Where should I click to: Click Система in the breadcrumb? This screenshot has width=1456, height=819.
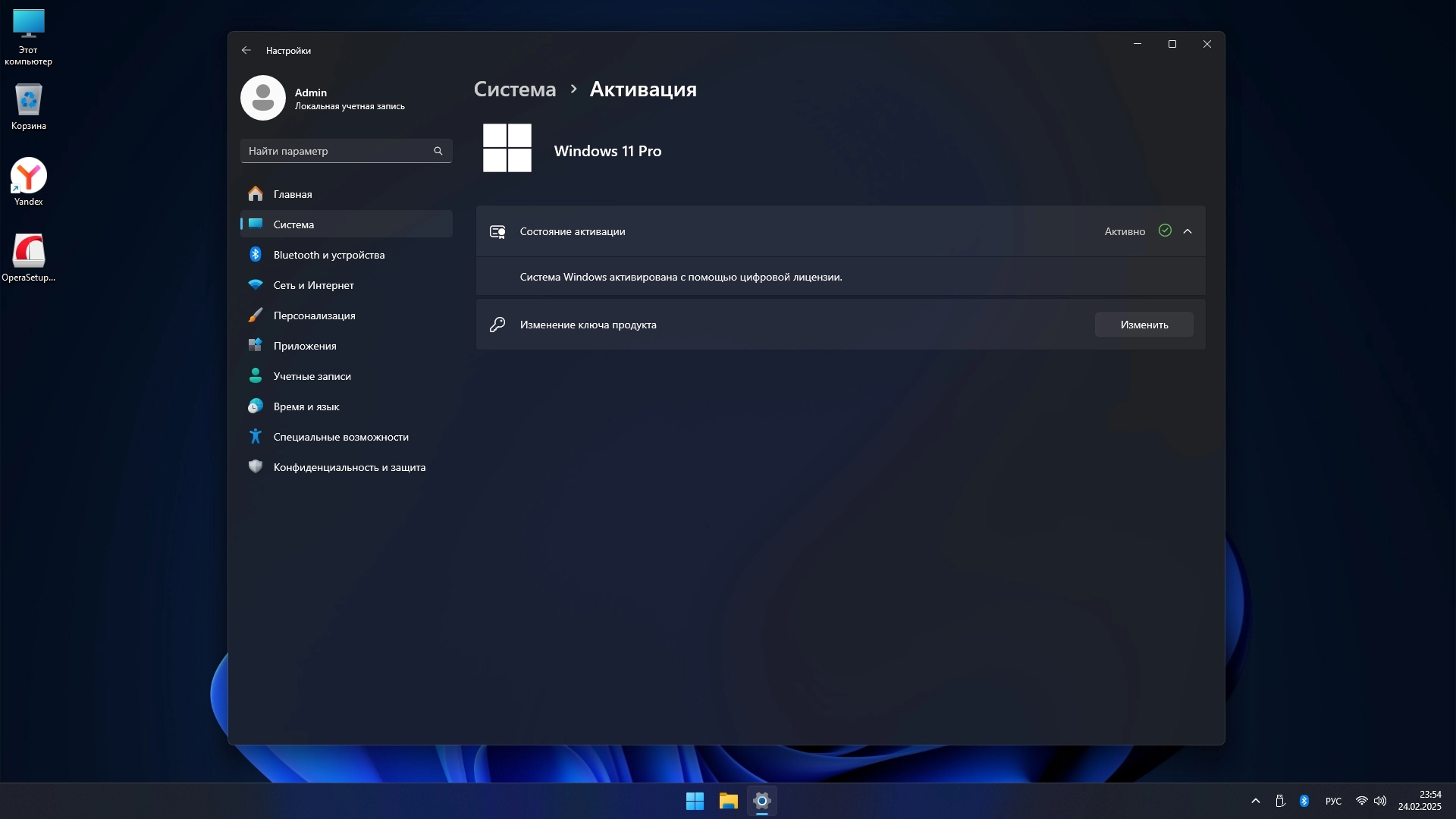(515, 89)
